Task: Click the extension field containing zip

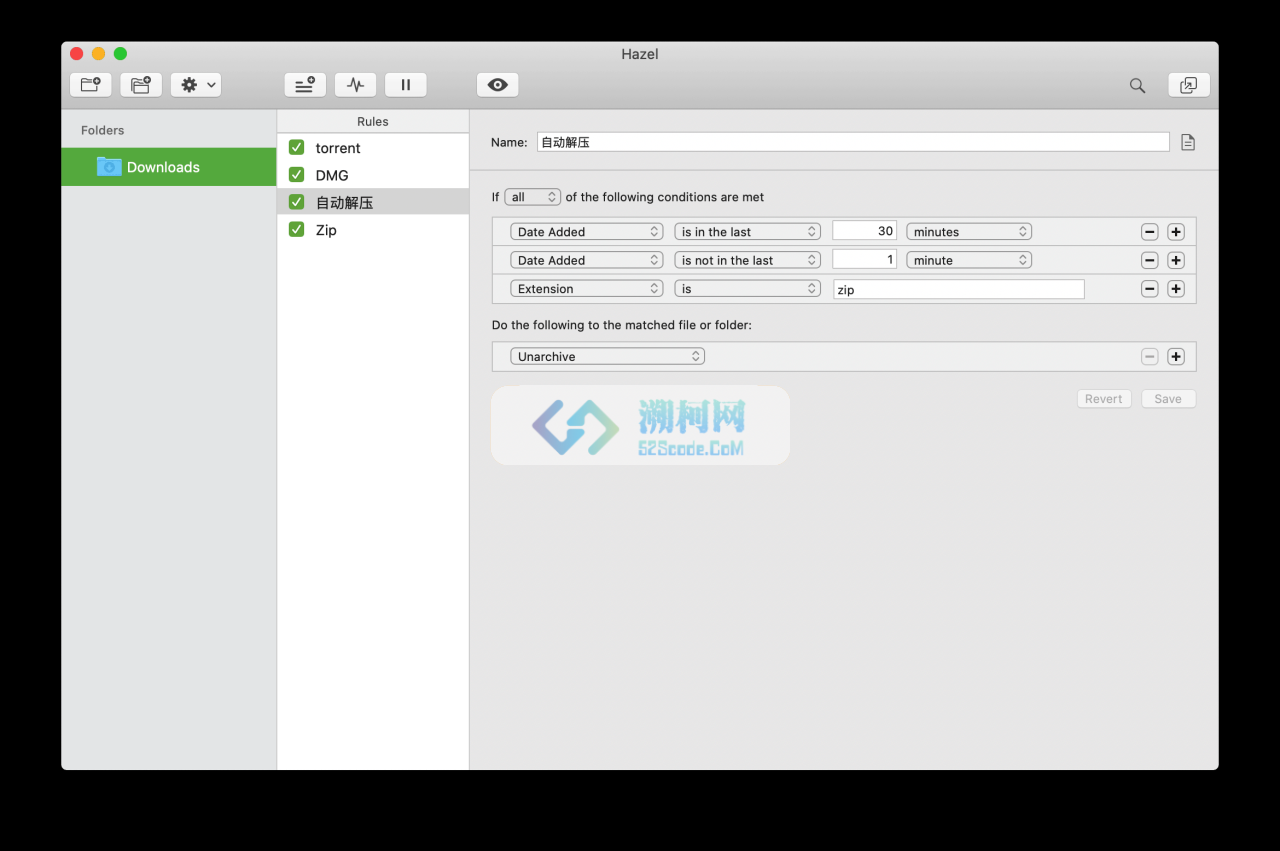Action: point(958,289)
